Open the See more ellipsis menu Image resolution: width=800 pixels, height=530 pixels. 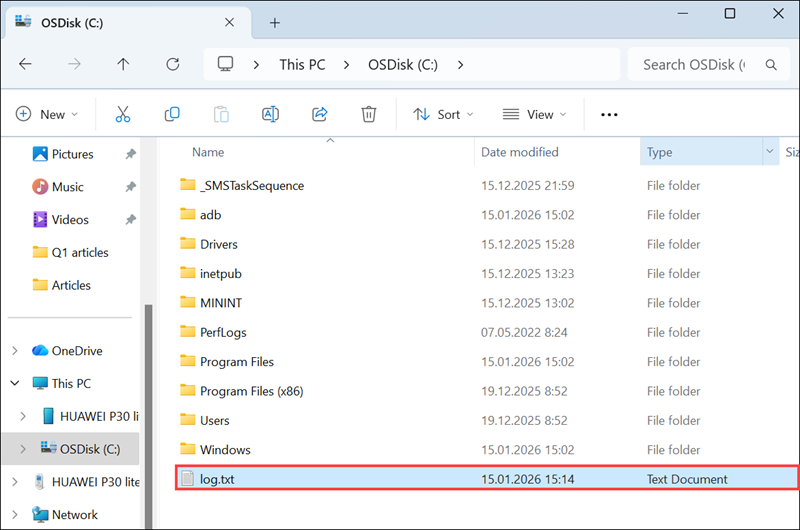[x=609, y=115]
